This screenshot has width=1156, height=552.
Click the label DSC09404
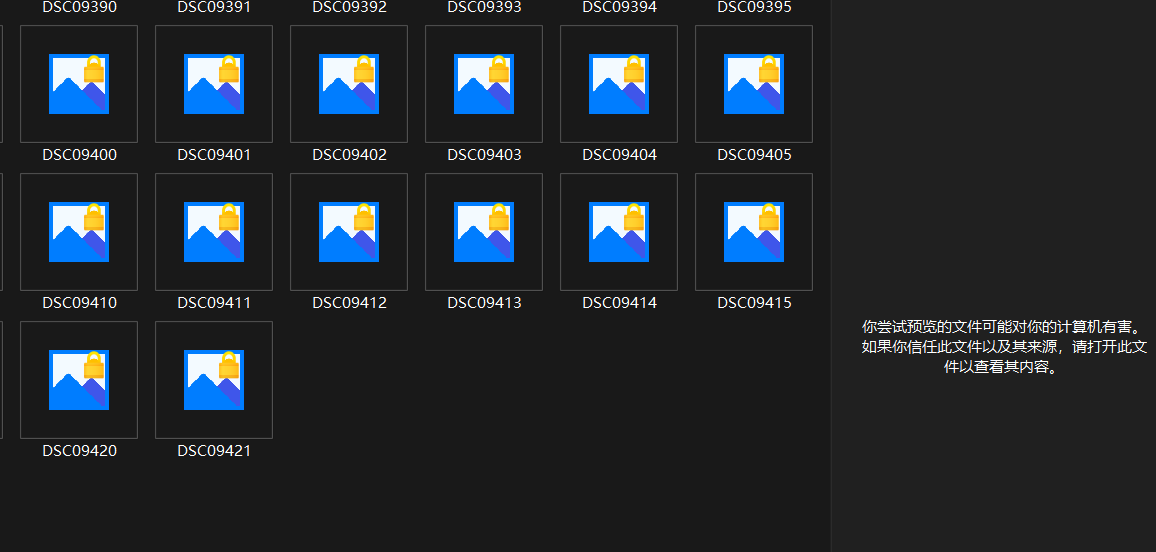pyautogui.click(x=619, y=155)
